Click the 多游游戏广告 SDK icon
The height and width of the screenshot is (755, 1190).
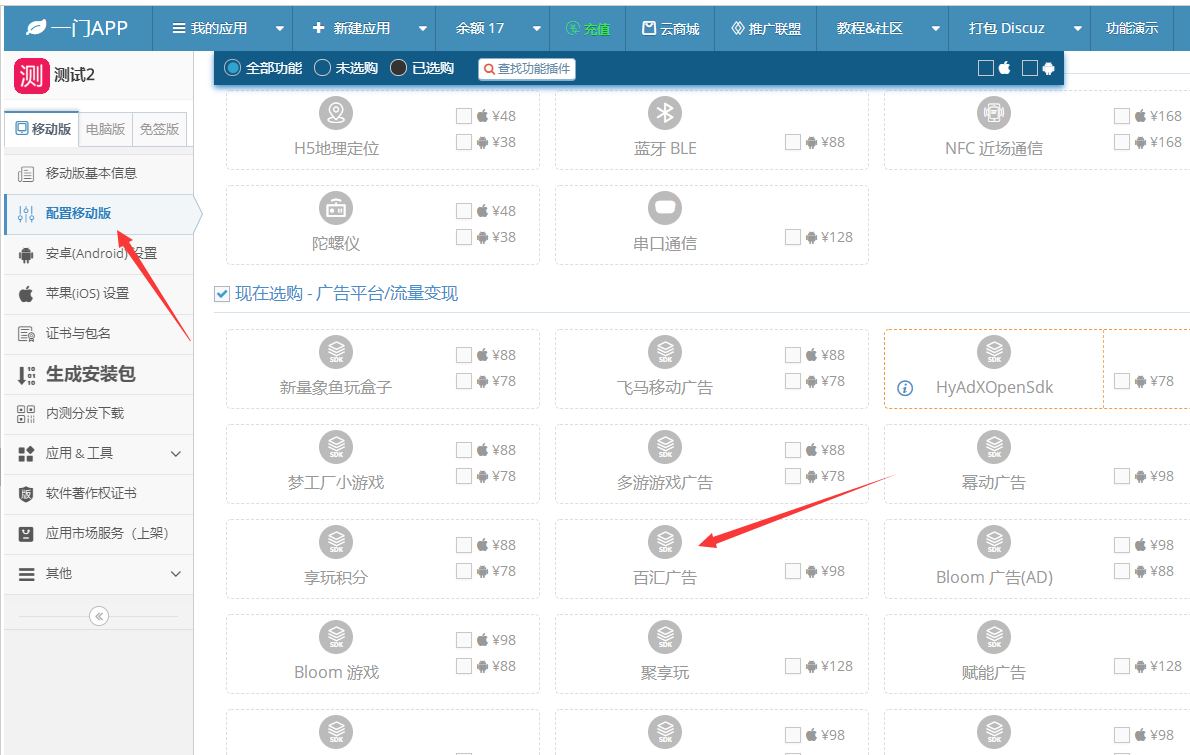[x=665, y=447]
